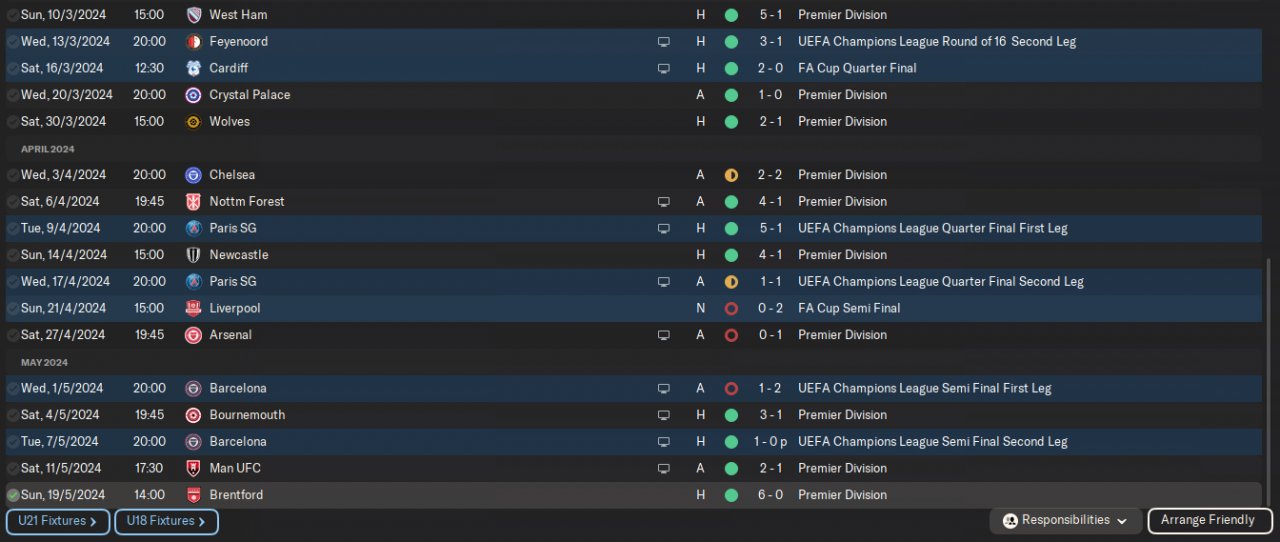Image resolution: width=1280 pixels, height=542 pixels.
Task: Click the red loss indicator for Arsenal match
Action: 731,335
